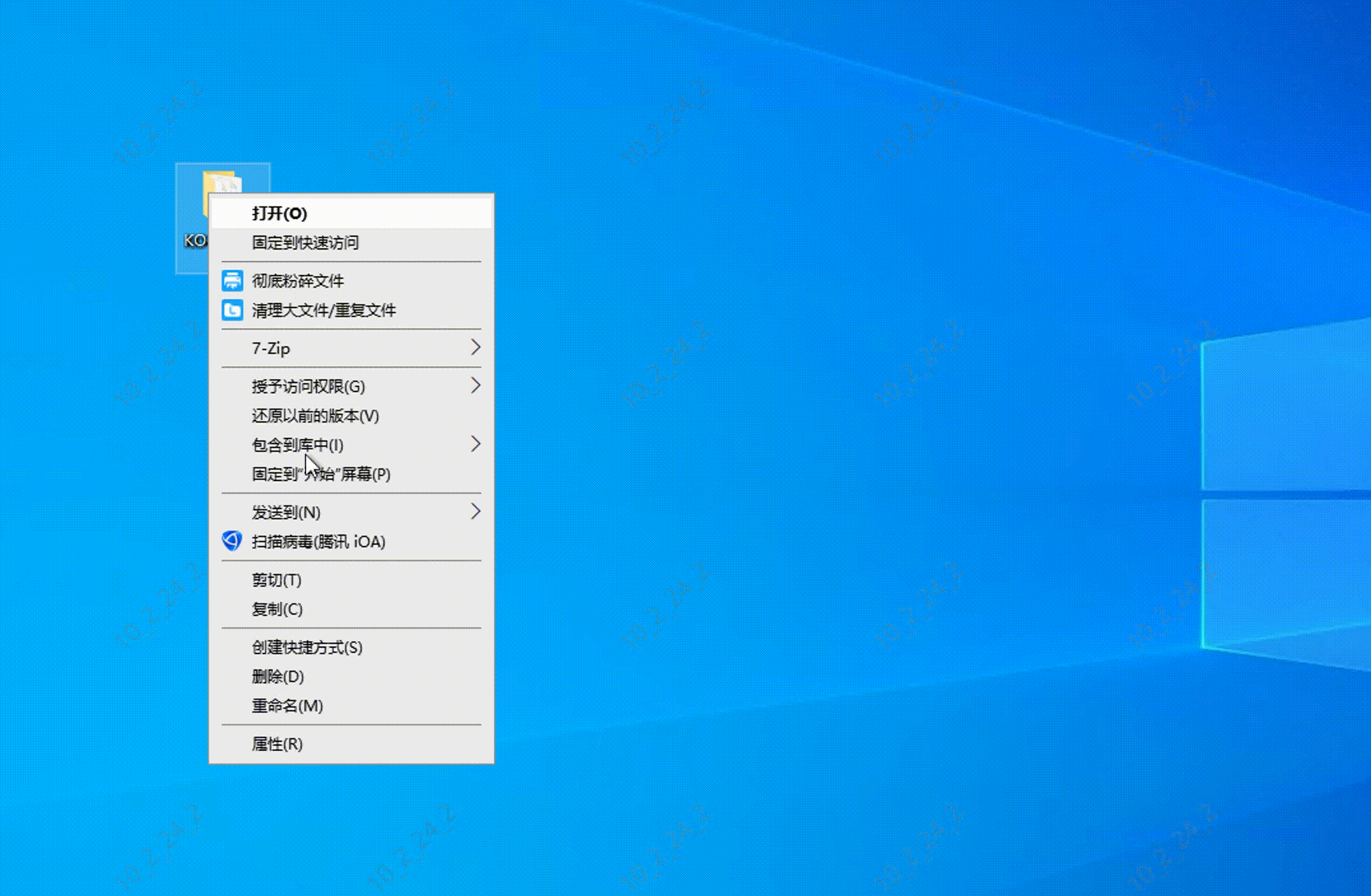This screenshot has height=896, width=1371.
Task: Expand the 授予访问权限(G) submenu arrow
Action: (x=475, y=386)
